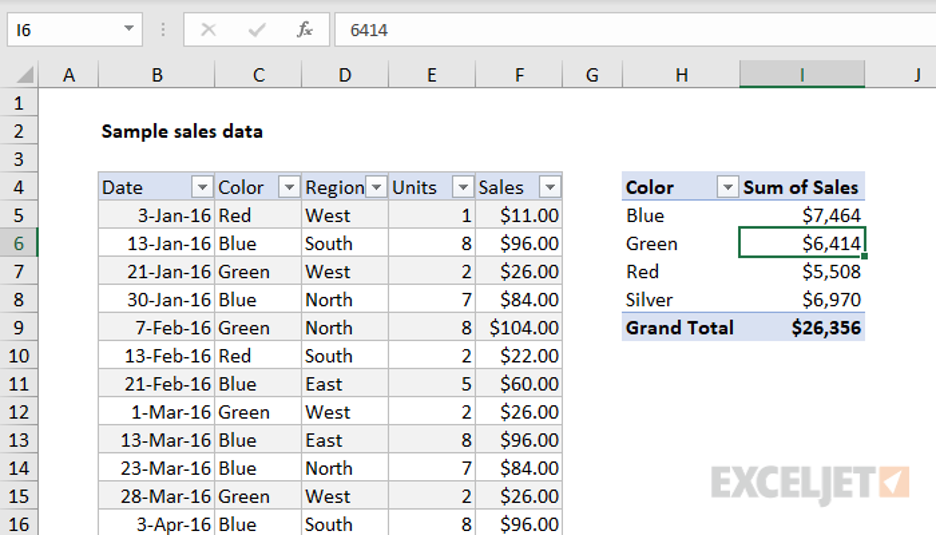Viewport: 936px width, 536px height.
Task: Click the Select All corner triangle
Action: (x=24, y=75)
